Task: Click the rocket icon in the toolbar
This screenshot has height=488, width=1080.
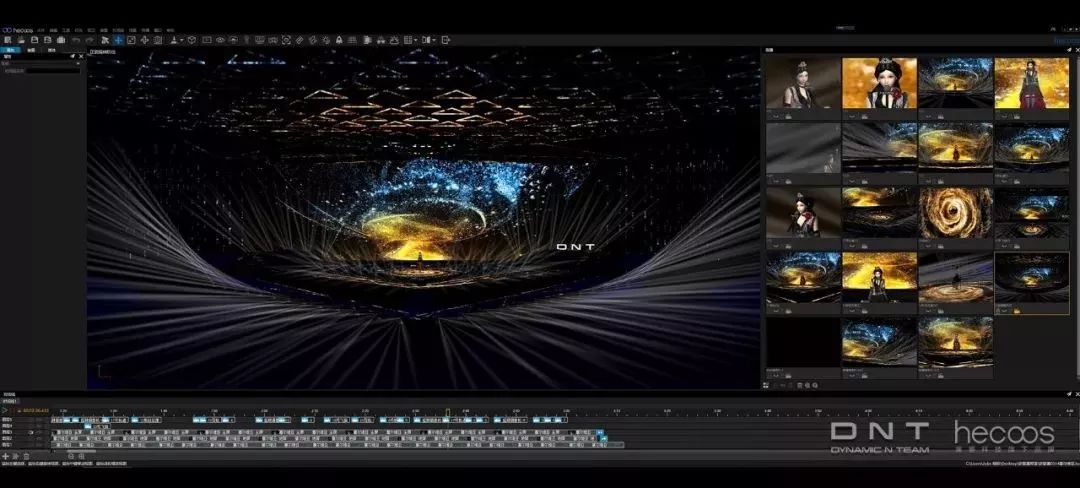Action: click(x=338, y=40)
